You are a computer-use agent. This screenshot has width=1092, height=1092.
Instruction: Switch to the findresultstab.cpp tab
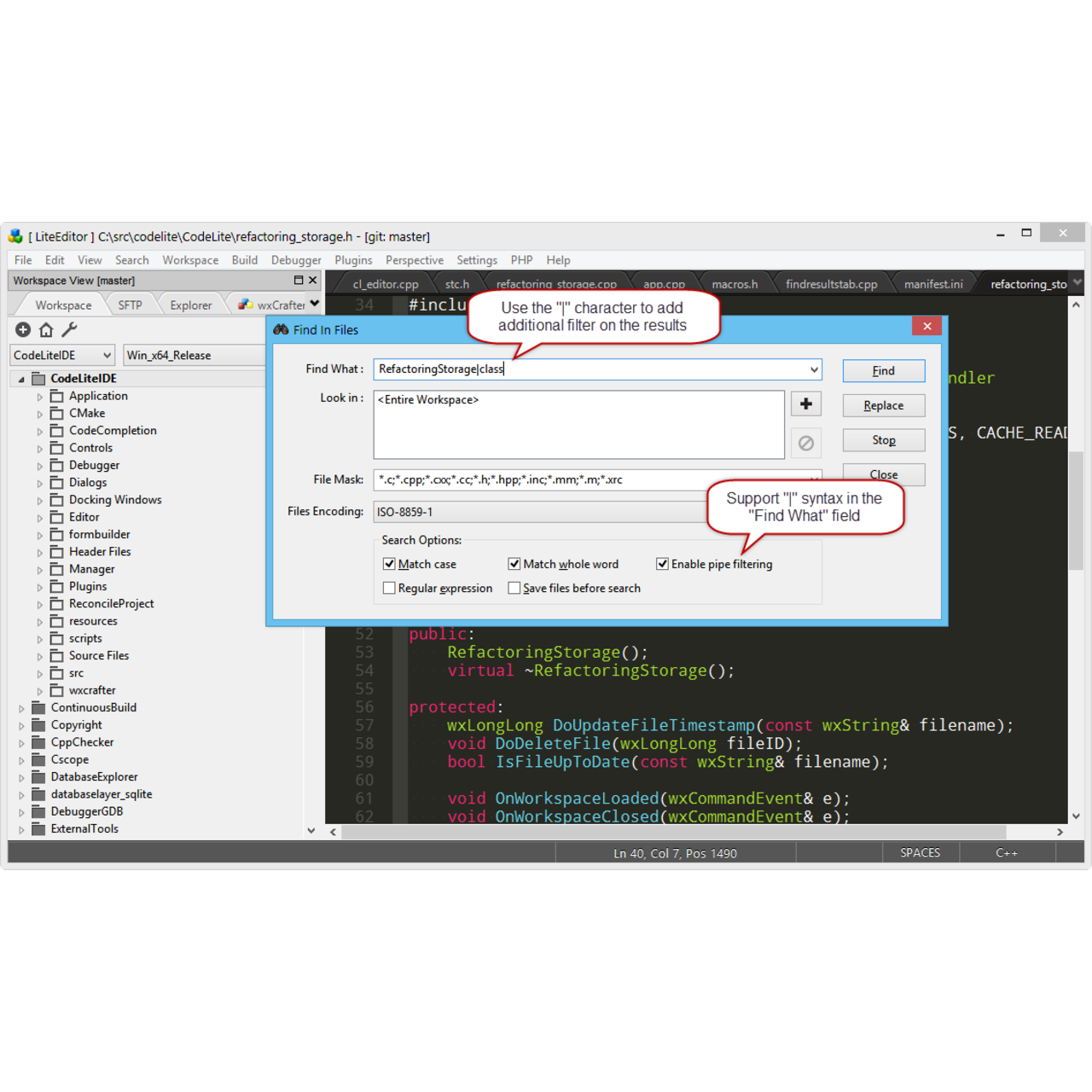pyautogui.click(x=831, y=284)
